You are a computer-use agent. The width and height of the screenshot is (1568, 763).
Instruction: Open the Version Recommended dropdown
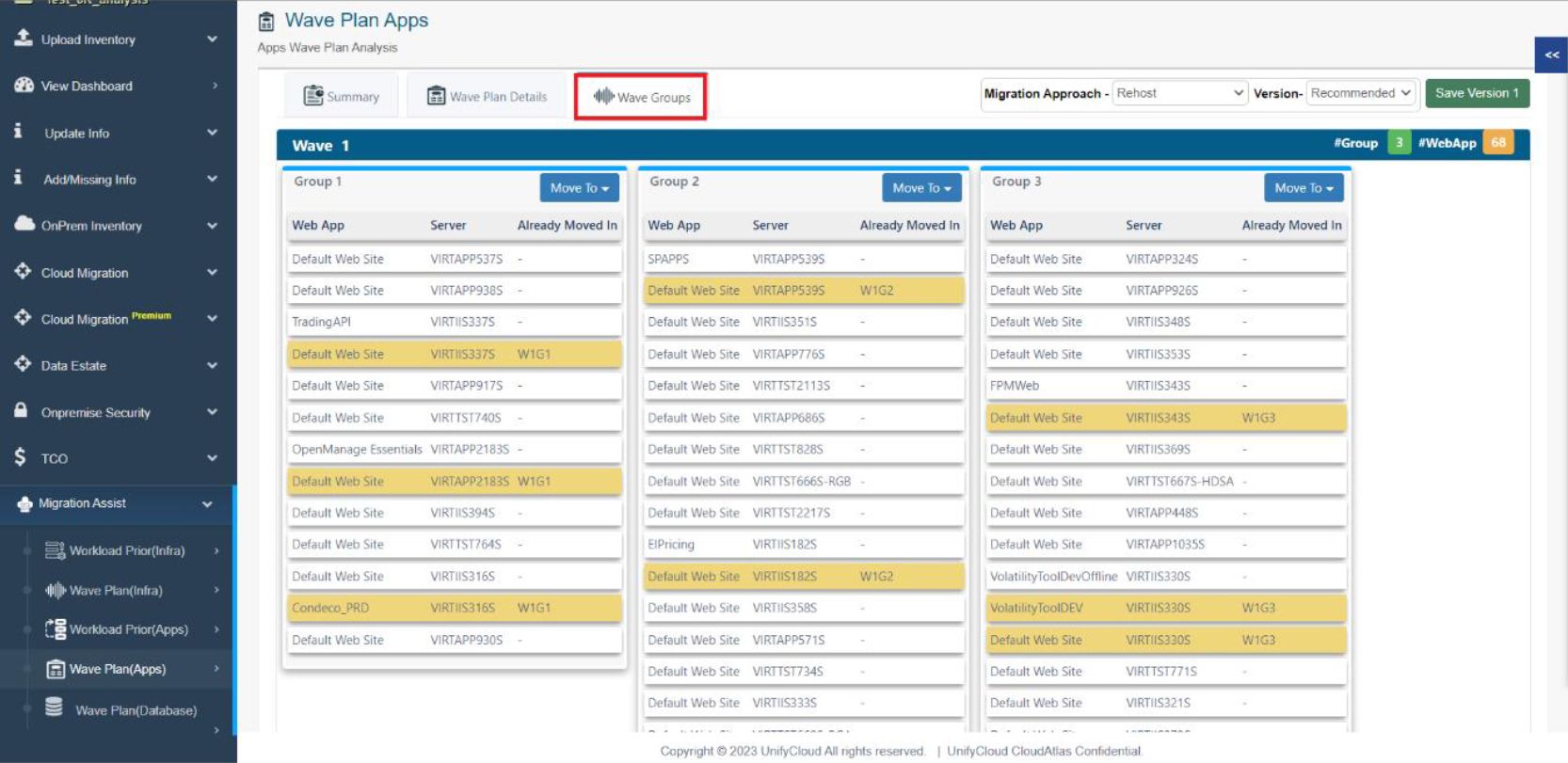[x=1362, y=93]
